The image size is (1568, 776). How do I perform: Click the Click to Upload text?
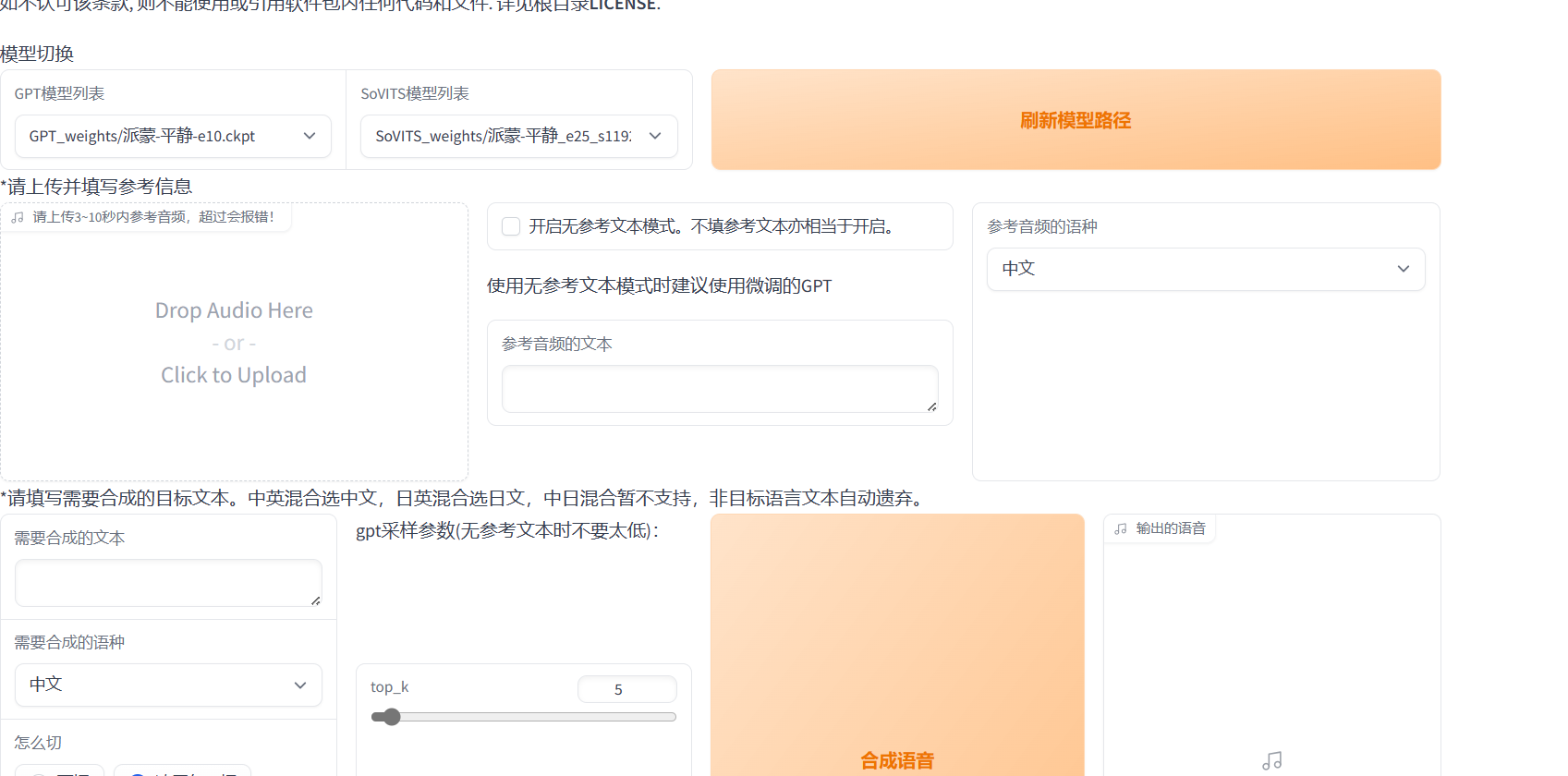tap(234, 375)
